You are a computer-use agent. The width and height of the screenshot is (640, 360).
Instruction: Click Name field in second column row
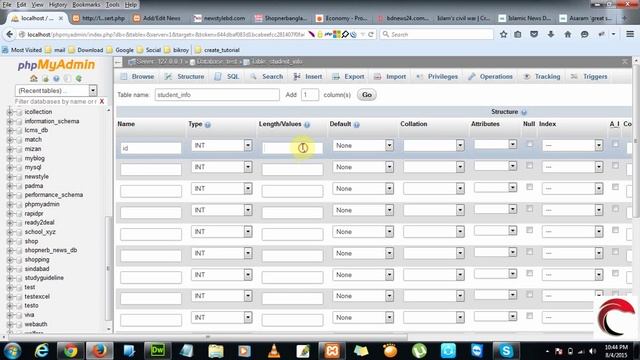[151, 169]
